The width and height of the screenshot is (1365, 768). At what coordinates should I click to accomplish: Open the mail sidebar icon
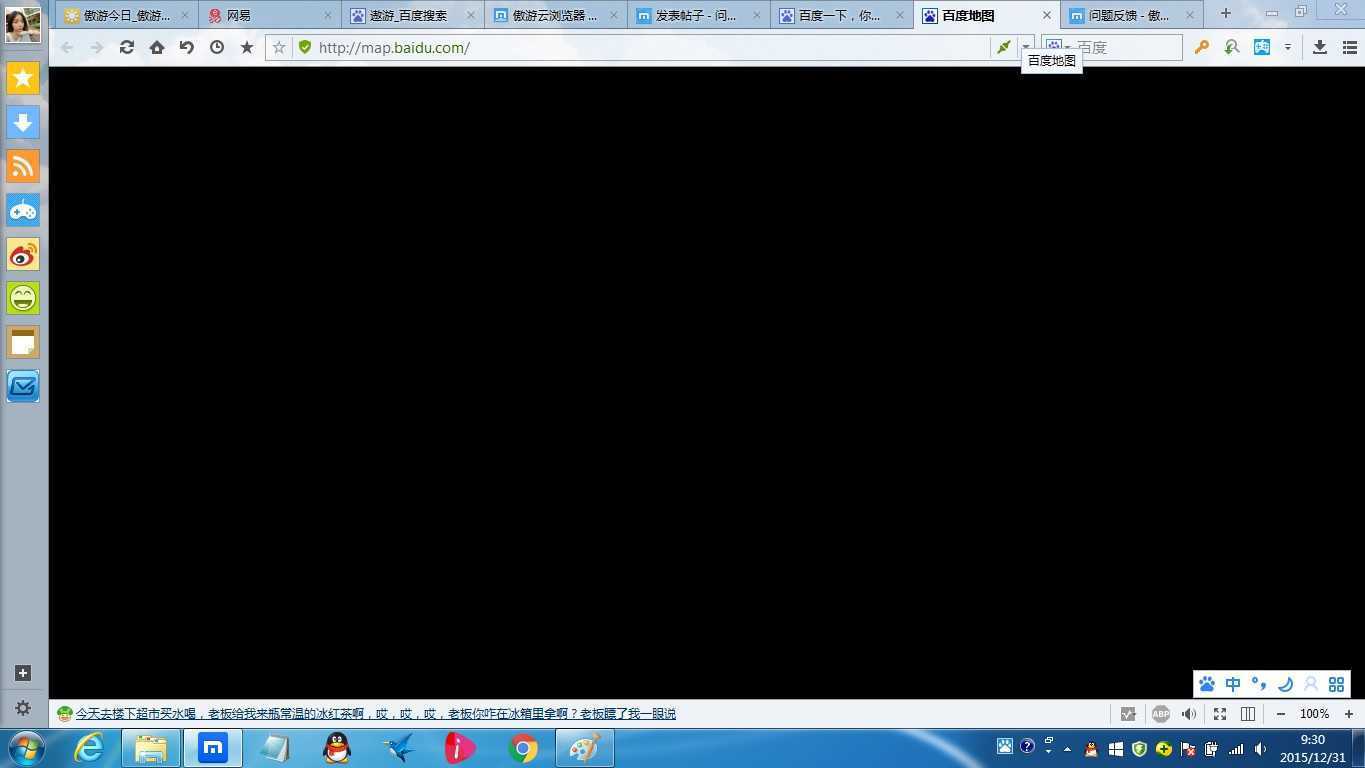[23, 386]
